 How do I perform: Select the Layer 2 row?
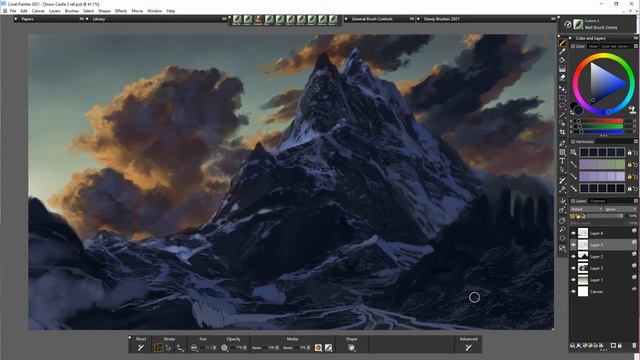tap(603, 256)
